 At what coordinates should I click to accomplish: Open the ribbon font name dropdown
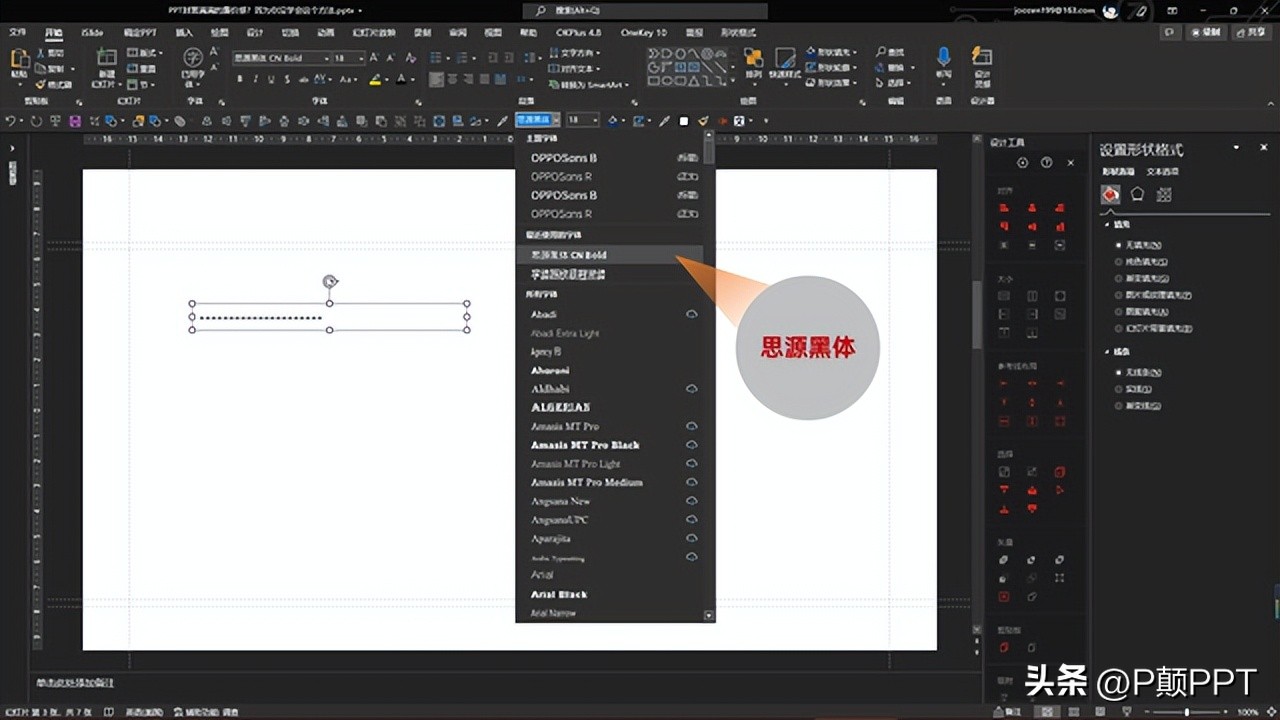pyautogui.click(x=326, y=58)
